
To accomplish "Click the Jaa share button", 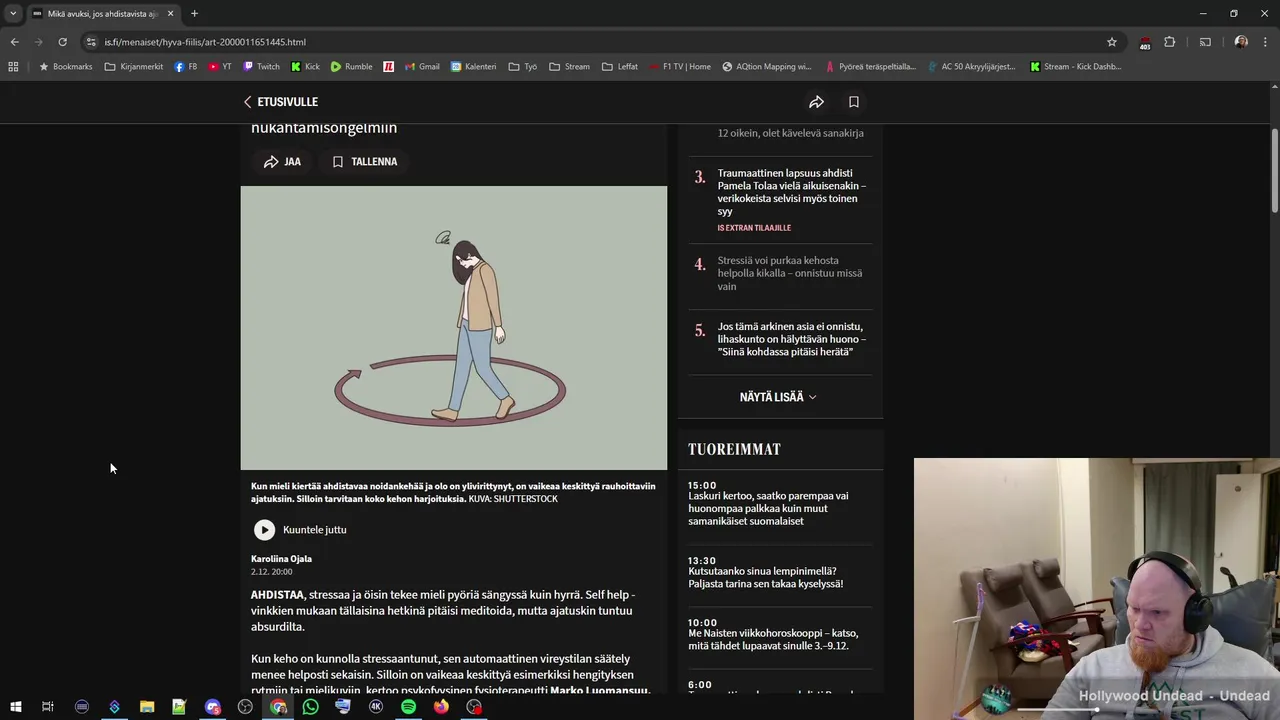I will (x=282, y=162).
